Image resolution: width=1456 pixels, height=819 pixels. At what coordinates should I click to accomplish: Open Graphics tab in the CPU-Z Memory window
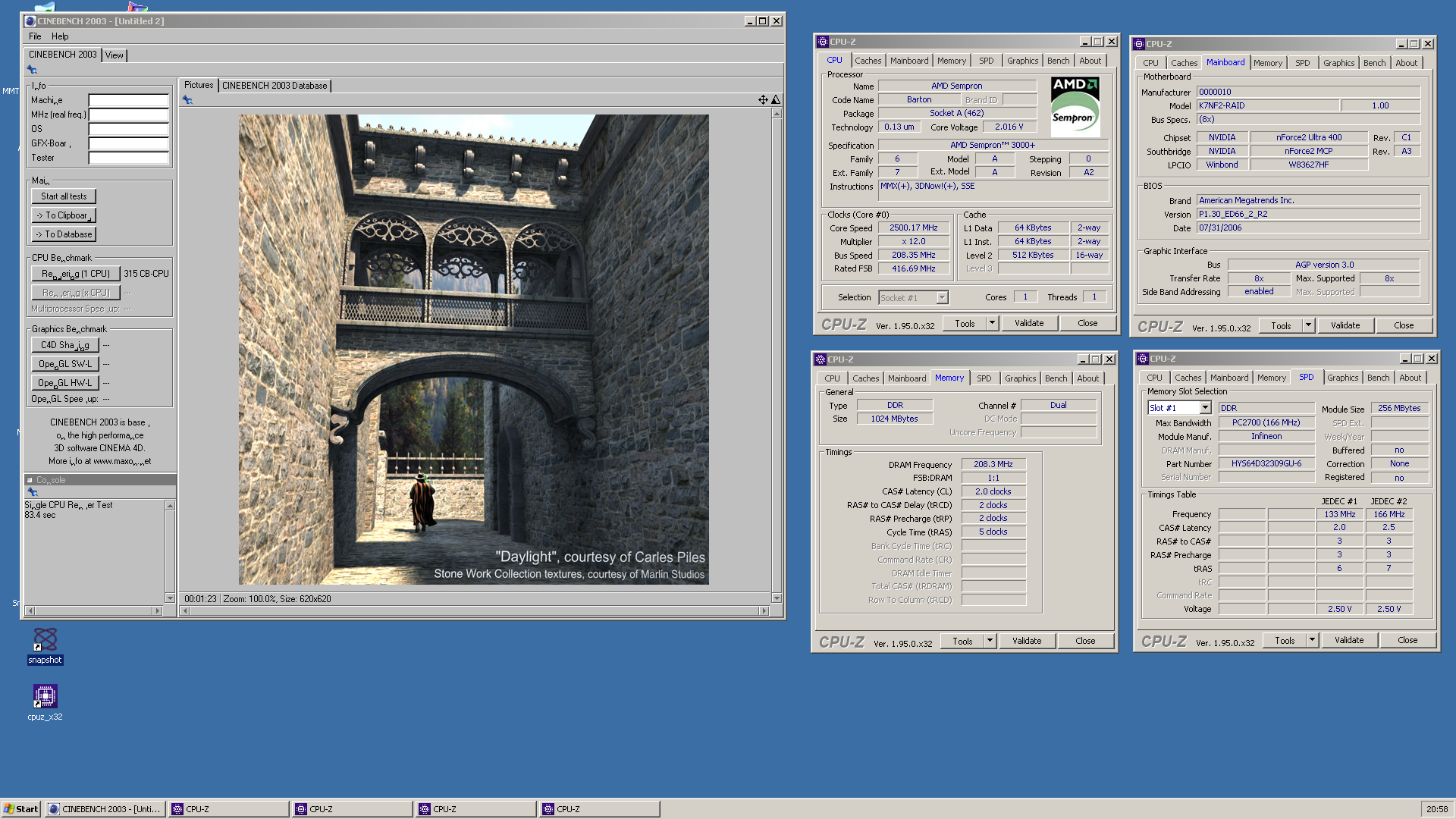1020,378
